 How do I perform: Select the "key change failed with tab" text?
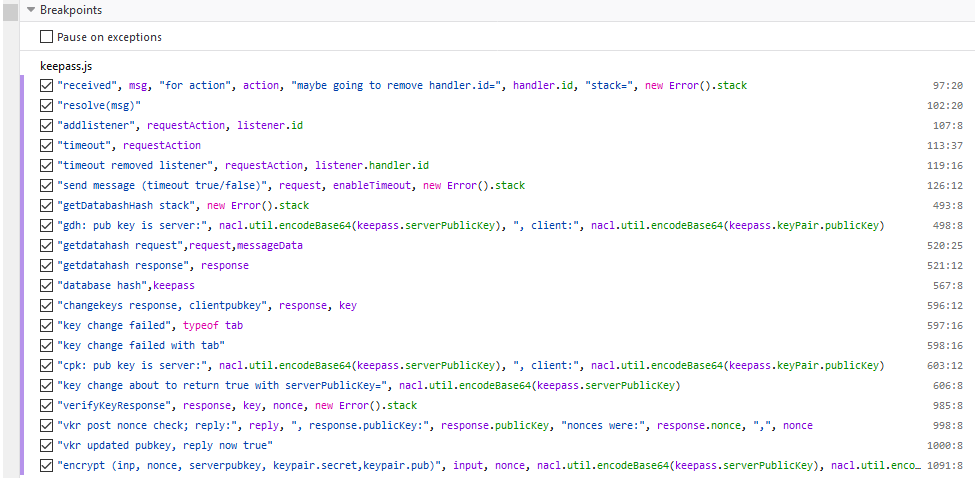click(141, 345)
